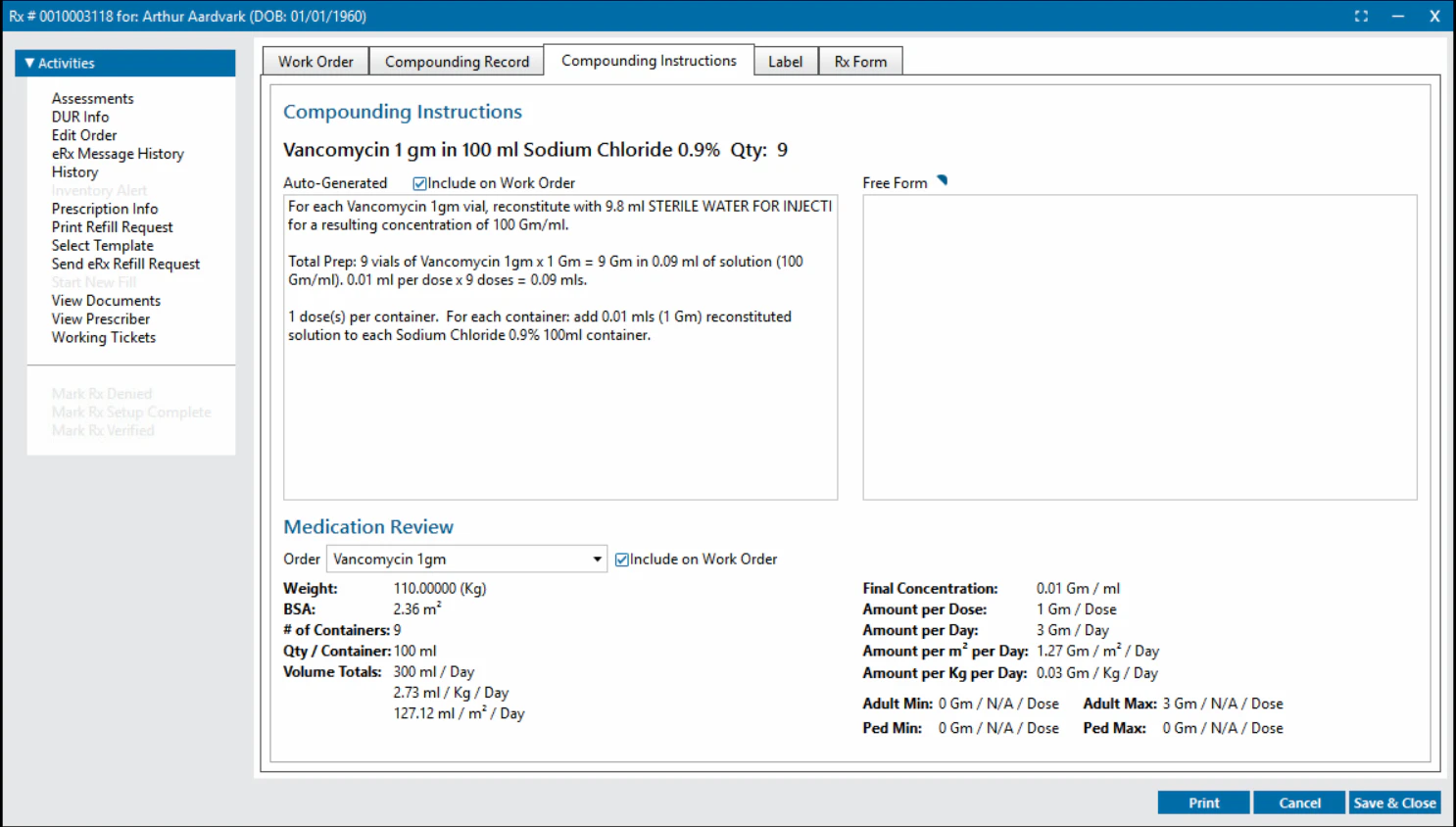This screenshot has width=1456, height=827.
Task: Click the fullscreen expand icon in title bar
Action: (1361, 16)
